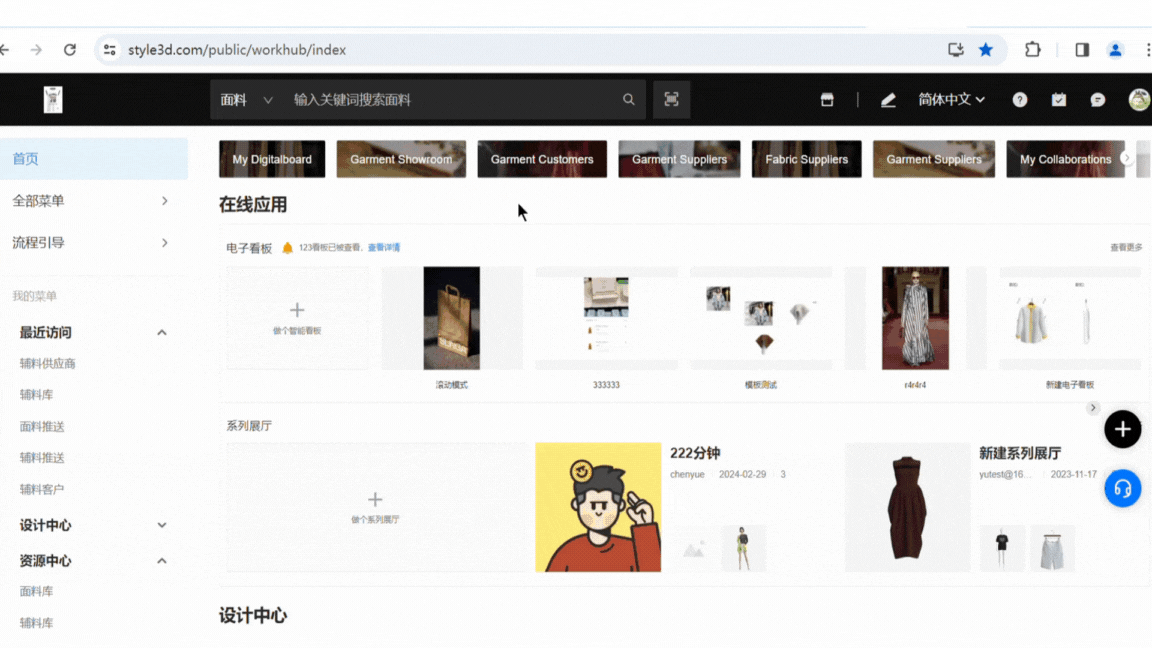
Task: Expand the 全部菜单 menu
Action: [92, 201]
